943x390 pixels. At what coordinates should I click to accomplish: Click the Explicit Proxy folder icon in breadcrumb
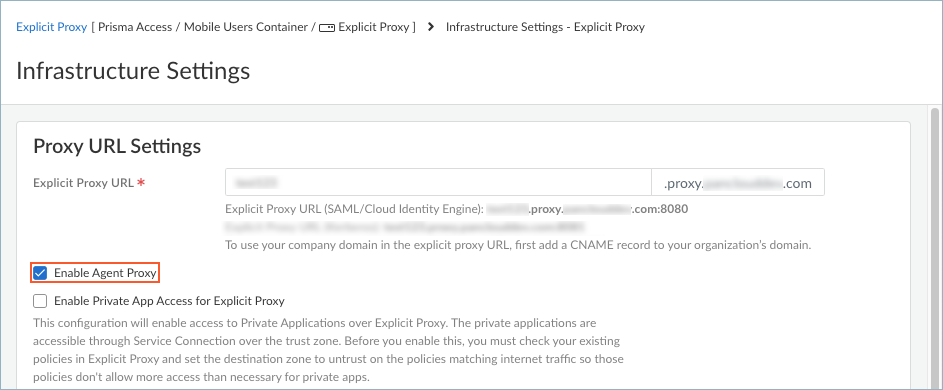(x=327, y=28)
